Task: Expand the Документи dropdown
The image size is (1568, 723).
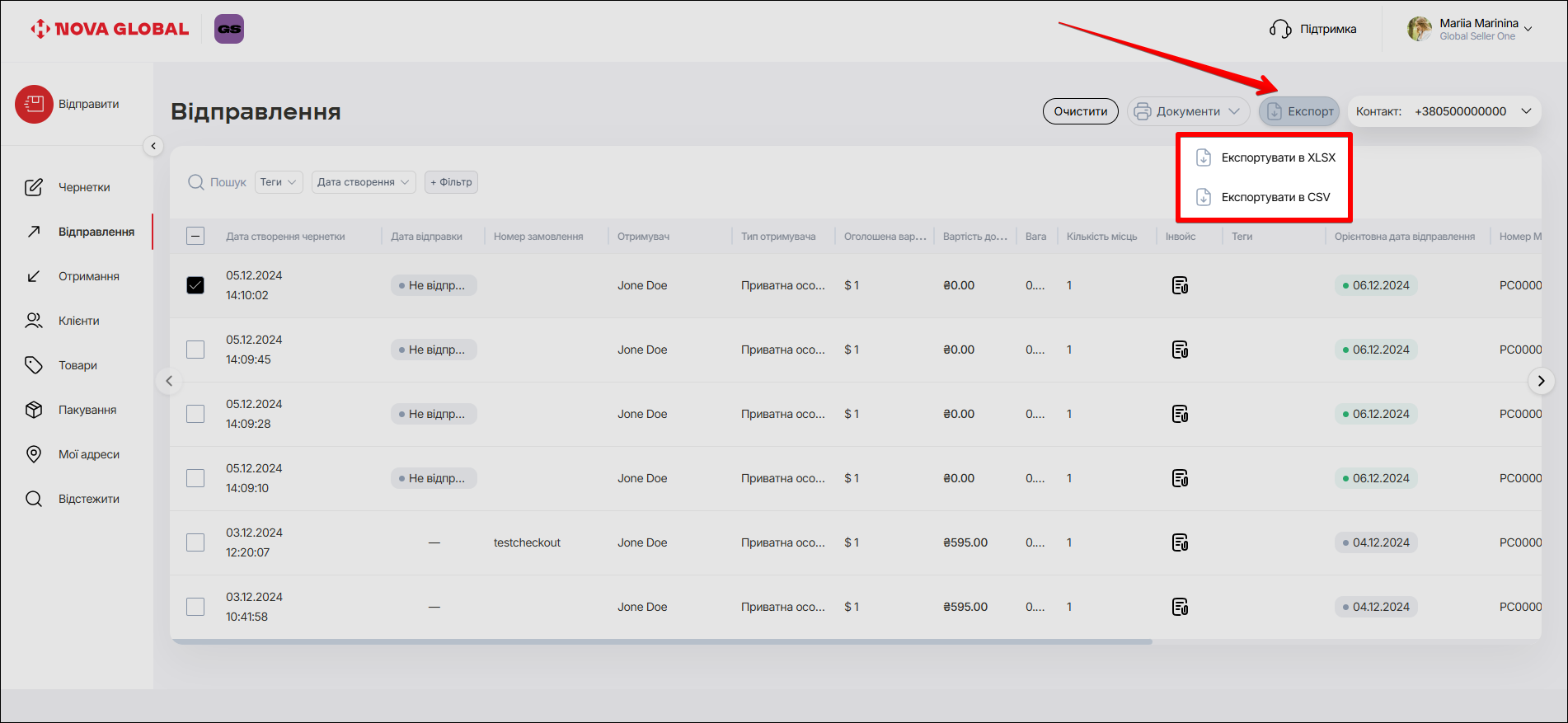Action: click(1188, 111)
